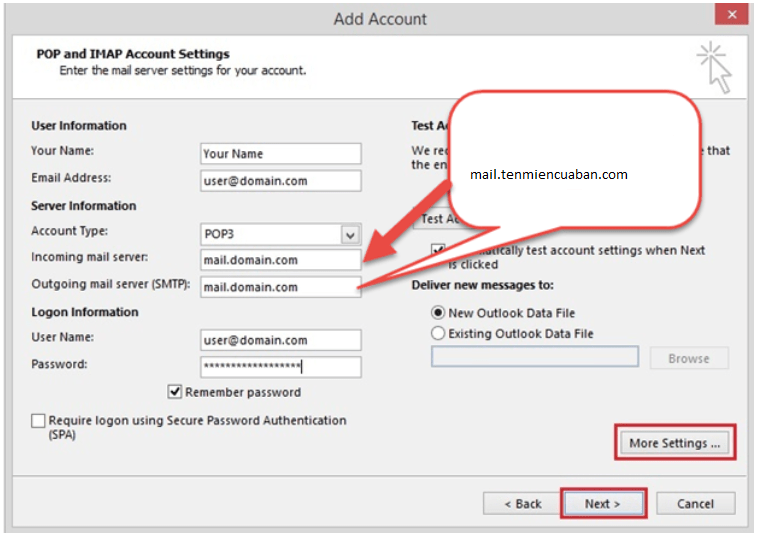
Task: Click the cursor sparkle icon in header
Action: pyautogui.click(x=718, y=67)
